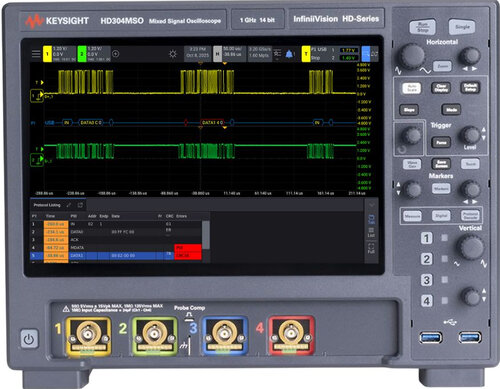Viewport: 500px width, 389px height.
Task: Select the CRC column header in listing
Action: (170, 216)
